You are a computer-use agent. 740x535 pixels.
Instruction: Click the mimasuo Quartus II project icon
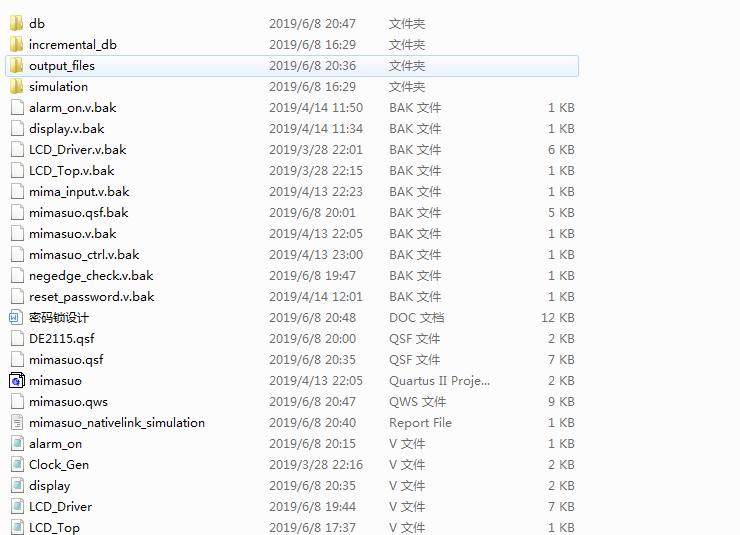(17, 380)
